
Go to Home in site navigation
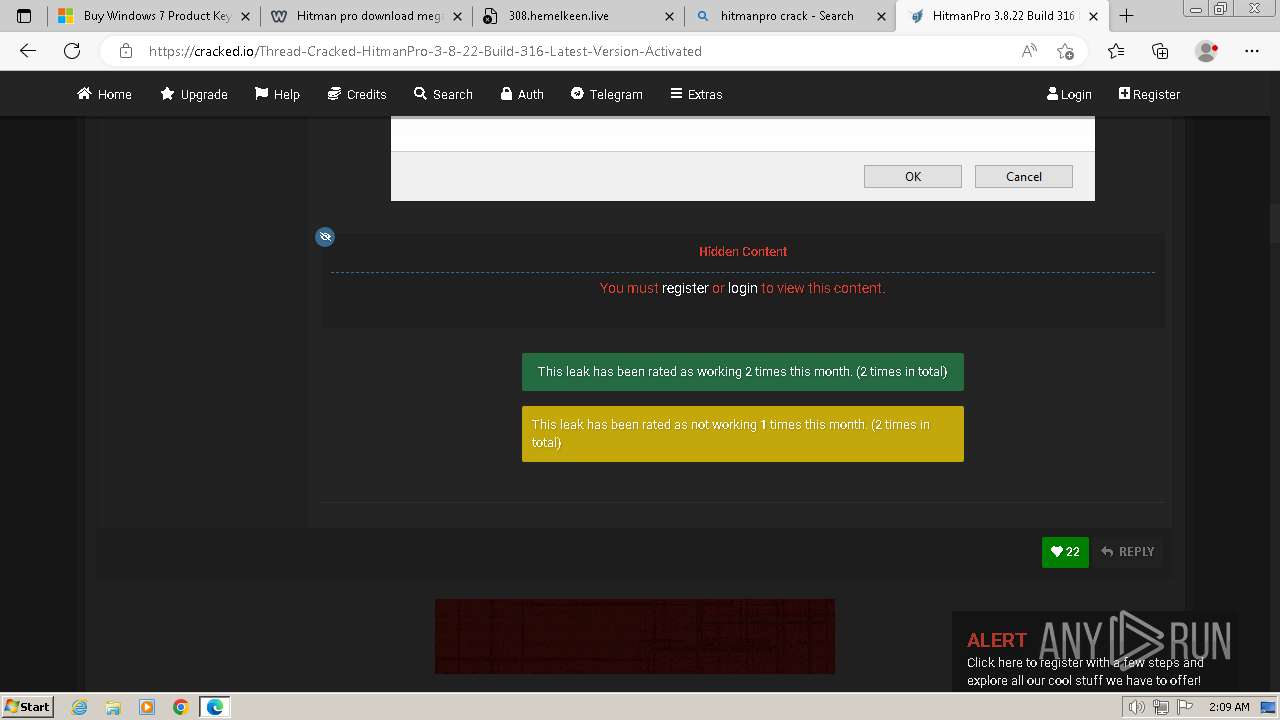point(104,94)
